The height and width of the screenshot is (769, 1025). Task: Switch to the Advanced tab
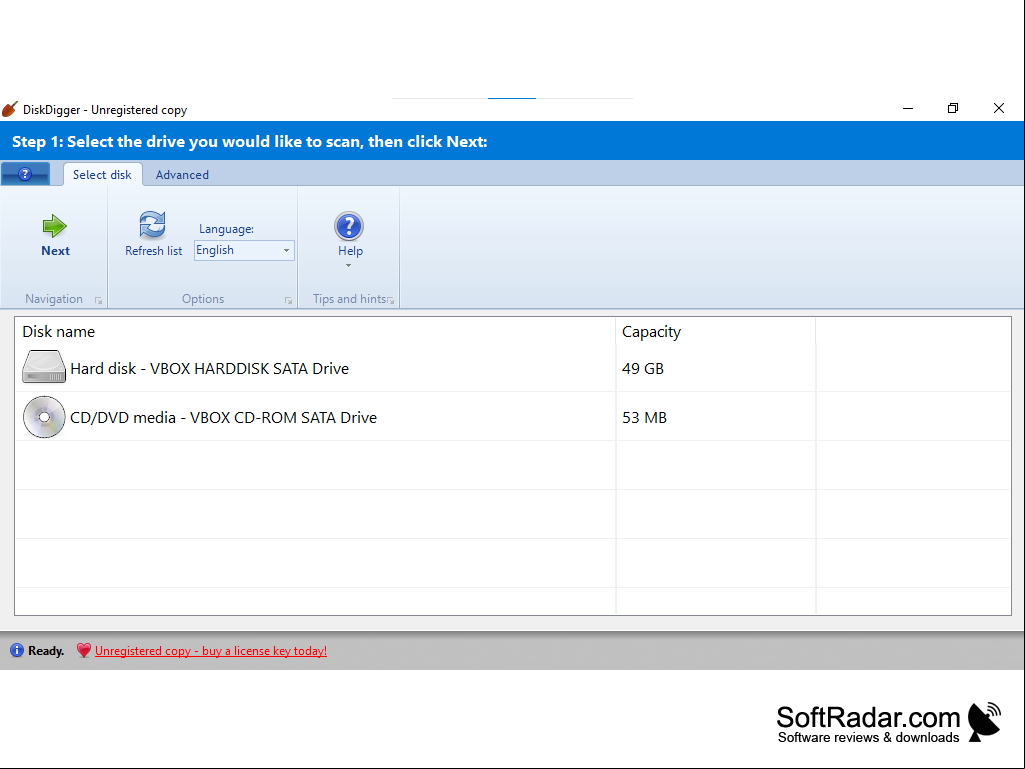click(x=182, y=175)
